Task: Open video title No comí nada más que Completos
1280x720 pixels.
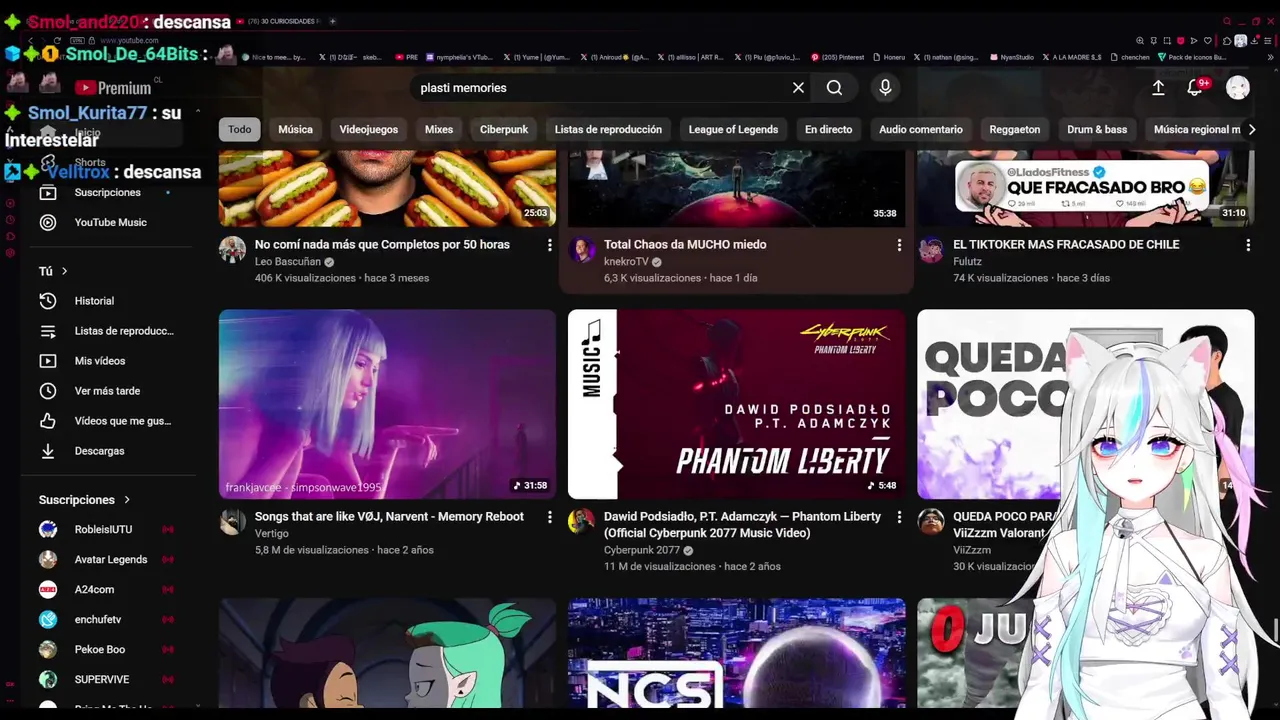Action: pyautogui.click(x=382, y=244)
